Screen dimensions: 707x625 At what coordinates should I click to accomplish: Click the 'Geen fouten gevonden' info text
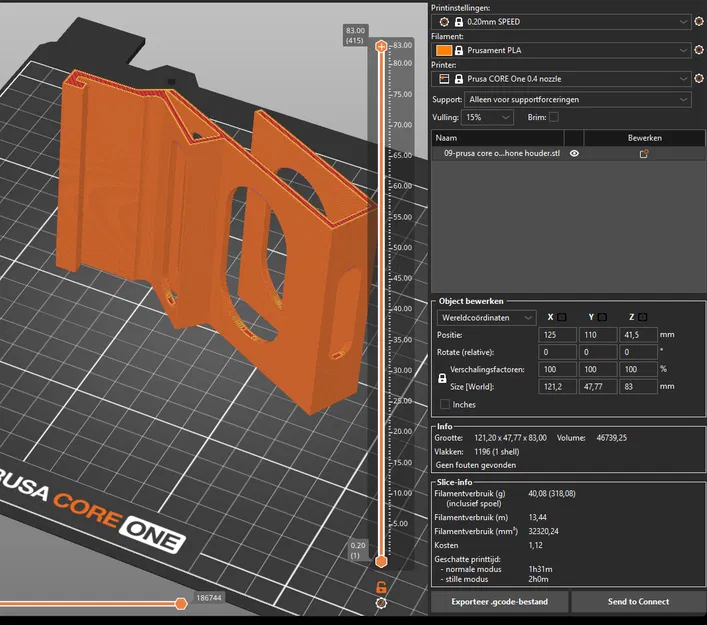476,465
